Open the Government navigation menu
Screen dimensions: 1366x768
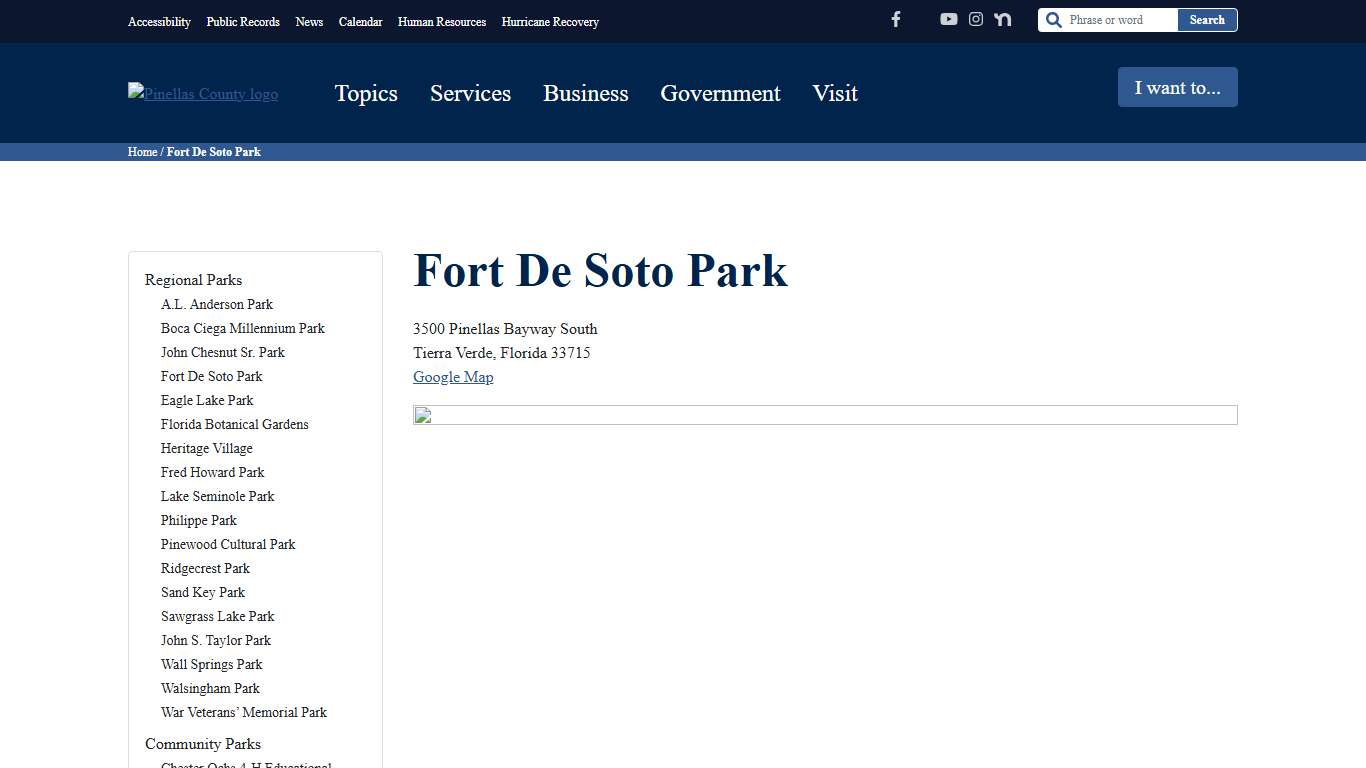coord(720,93)
